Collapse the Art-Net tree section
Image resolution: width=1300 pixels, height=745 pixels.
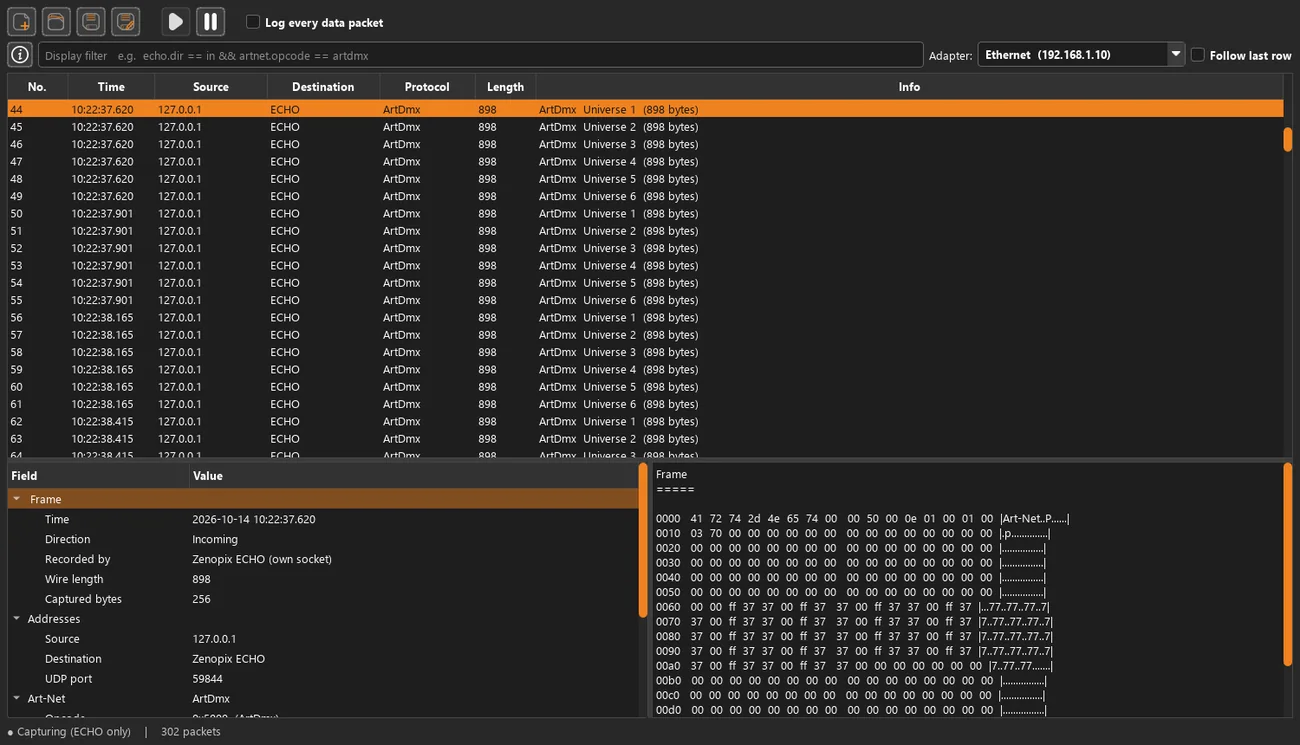(x=17, y=699)
